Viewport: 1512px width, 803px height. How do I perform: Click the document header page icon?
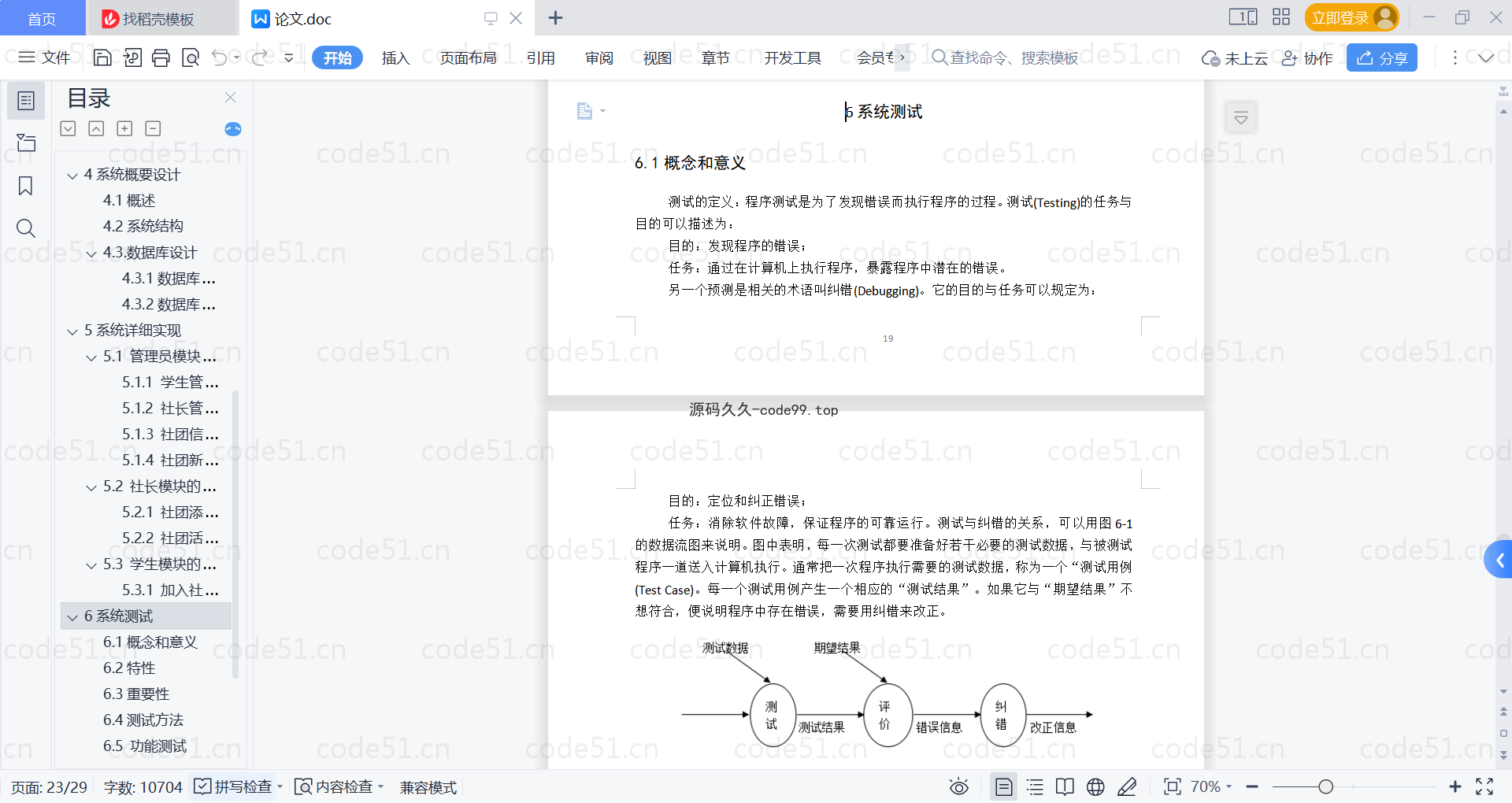click(x=584, y=111)
